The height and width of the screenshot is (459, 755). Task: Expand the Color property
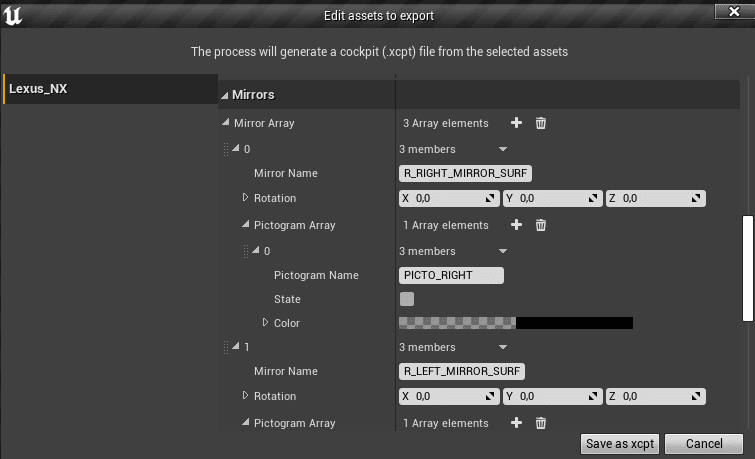tap(265, 322)
